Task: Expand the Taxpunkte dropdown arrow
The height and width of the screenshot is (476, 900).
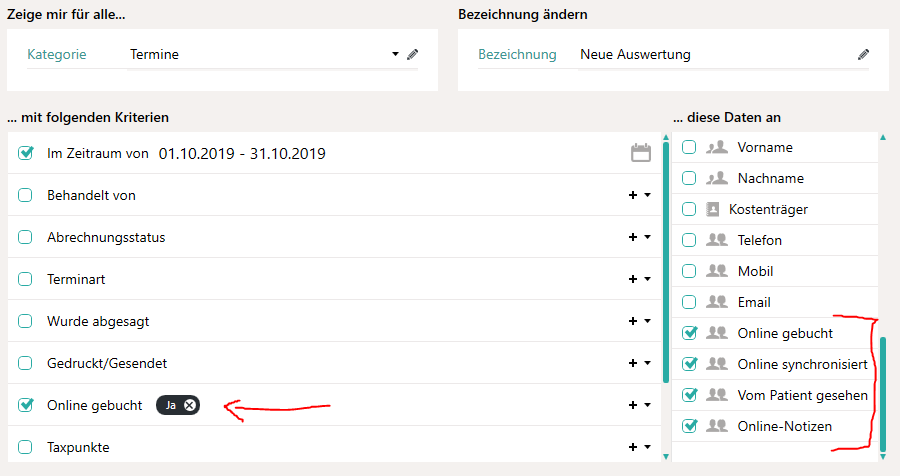Action: point(647,447)
